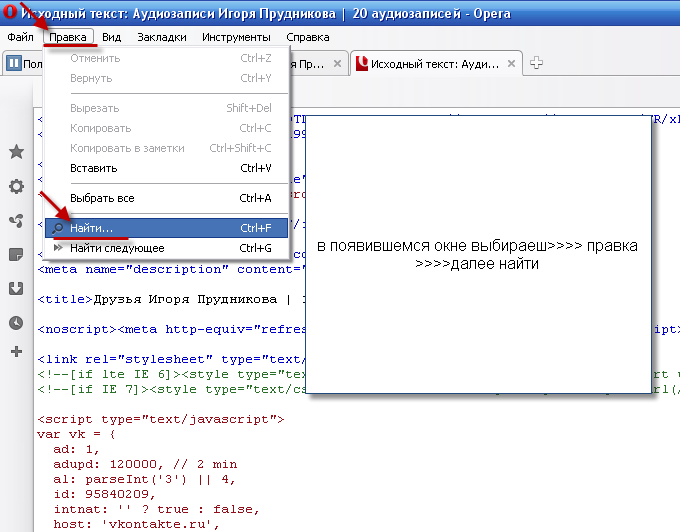Open the Downloads panel icon
Image resolution: width=680 pixels, height=532 pixels.
16,288
